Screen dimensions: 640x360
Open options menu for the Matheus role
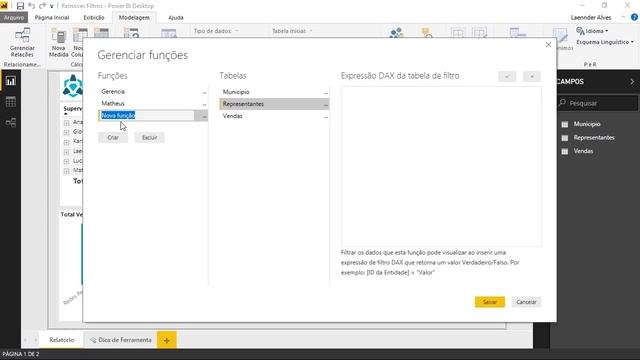(x=204, y=104)
